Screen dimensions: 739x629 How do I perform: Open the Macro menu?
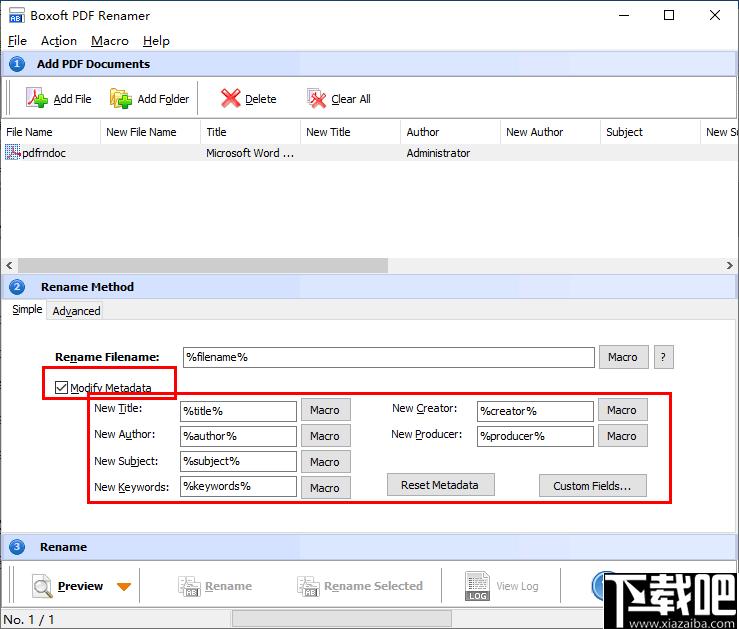[x=109, y=41]
